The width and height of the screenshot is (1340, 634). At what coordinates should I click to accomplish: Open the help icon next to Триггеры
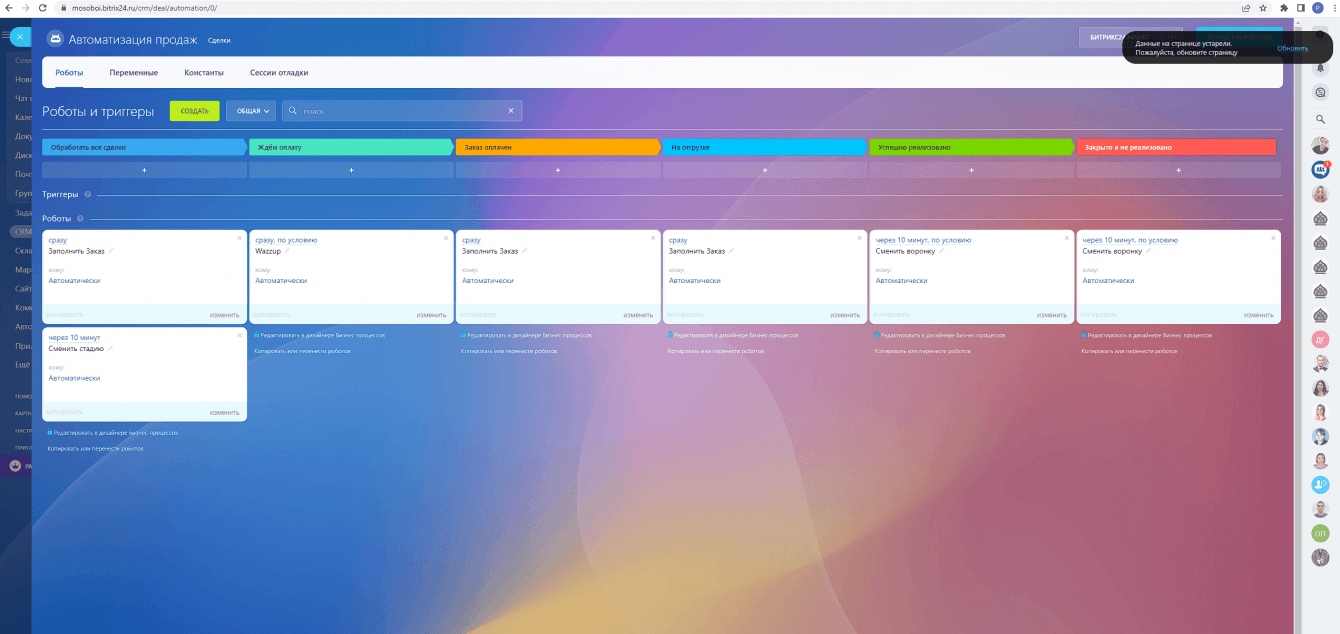88,195
